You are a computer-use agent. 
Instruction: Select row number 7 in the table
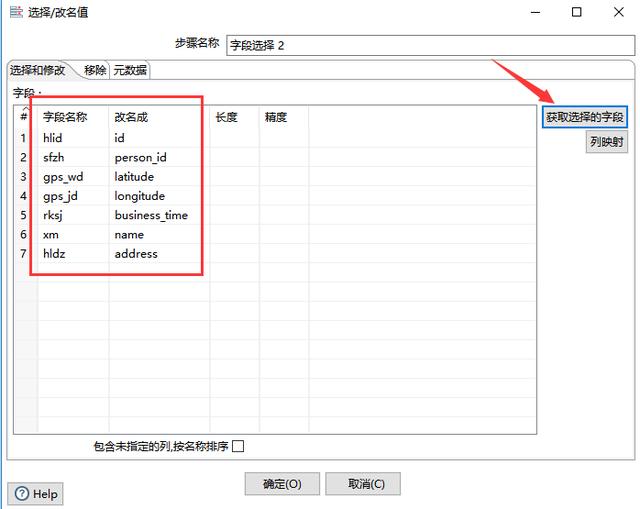[x=24, y=253]
